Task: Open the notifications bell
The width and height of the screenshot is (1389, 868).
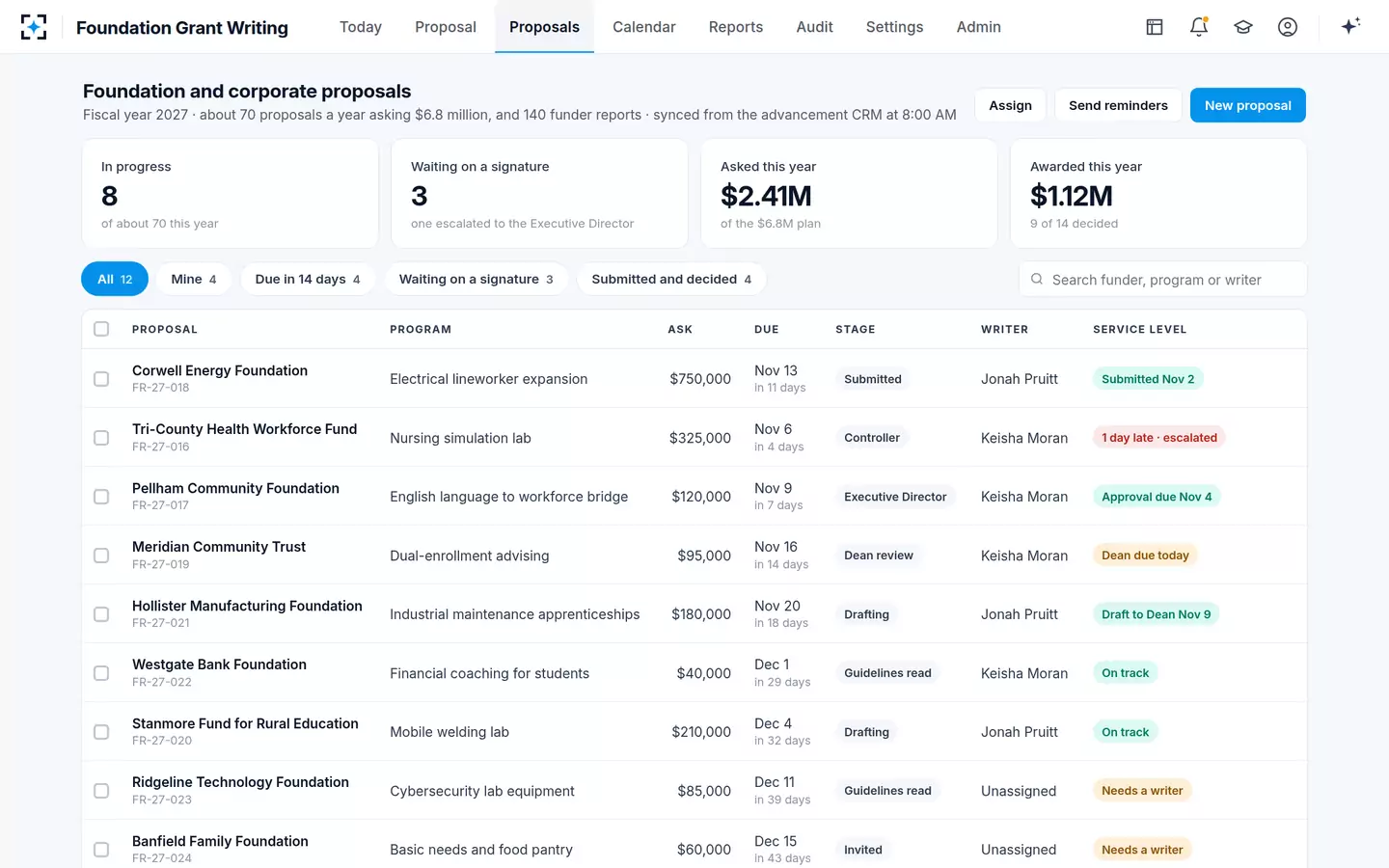Action: click(x=1199, y=27)
